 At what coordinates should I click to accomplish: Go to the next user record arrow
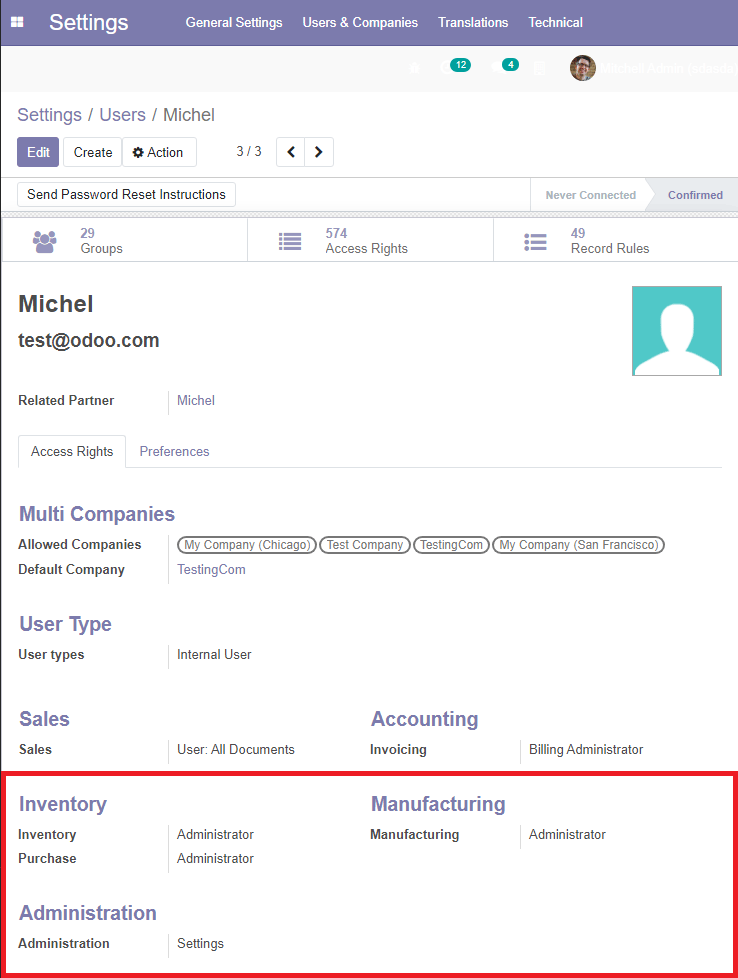(x=319, y=152)
